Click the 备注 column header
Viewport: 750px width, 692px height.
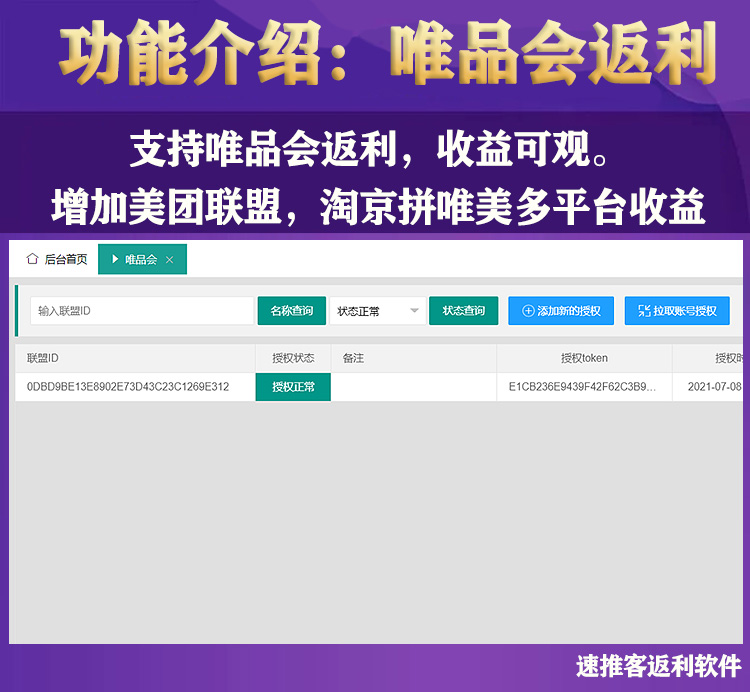414,358
